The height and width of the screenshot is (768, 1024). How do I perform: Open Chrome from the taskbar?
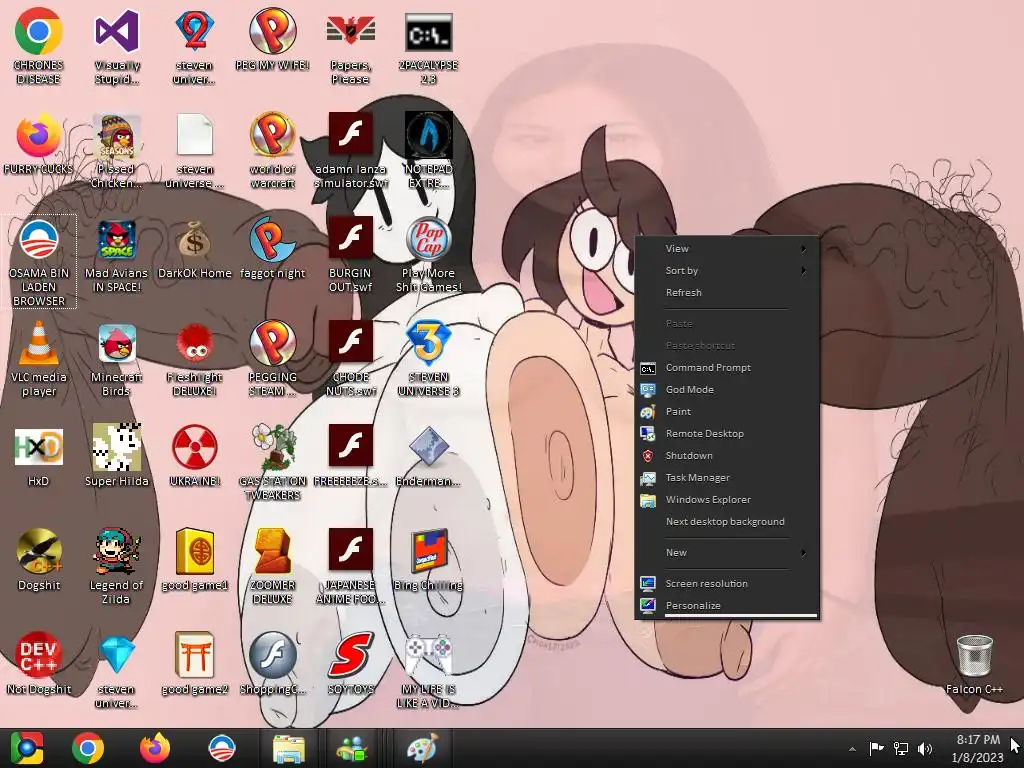click(88, 748)
